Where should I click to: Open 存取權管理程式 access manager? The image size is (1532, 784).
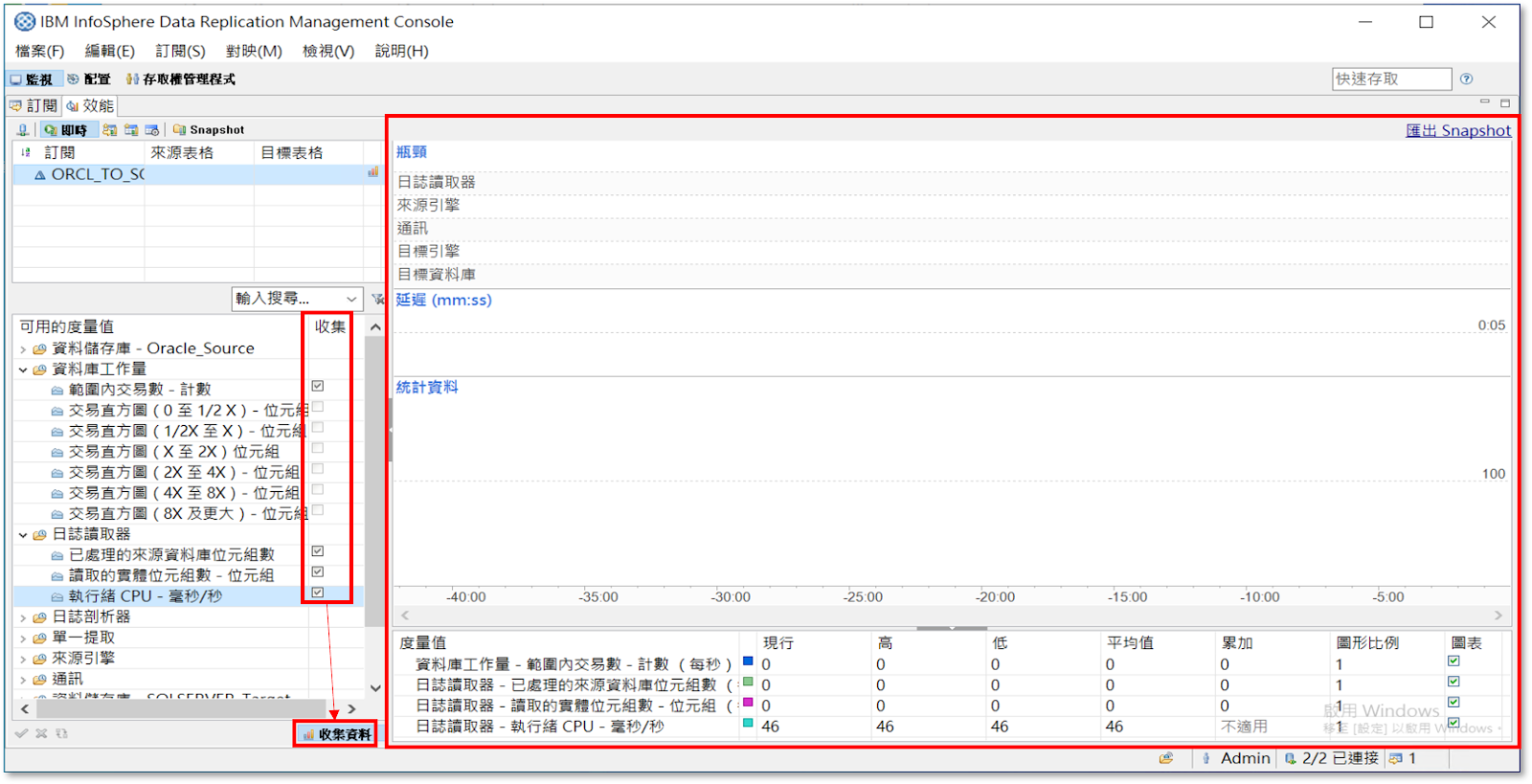click(x=181, y=79)
